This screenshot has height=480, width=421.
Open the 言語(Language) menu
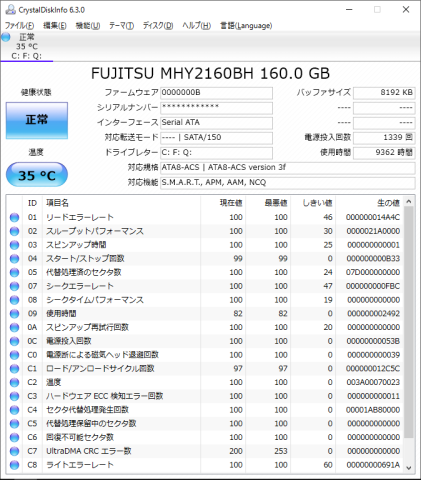[x=246, y=26]
